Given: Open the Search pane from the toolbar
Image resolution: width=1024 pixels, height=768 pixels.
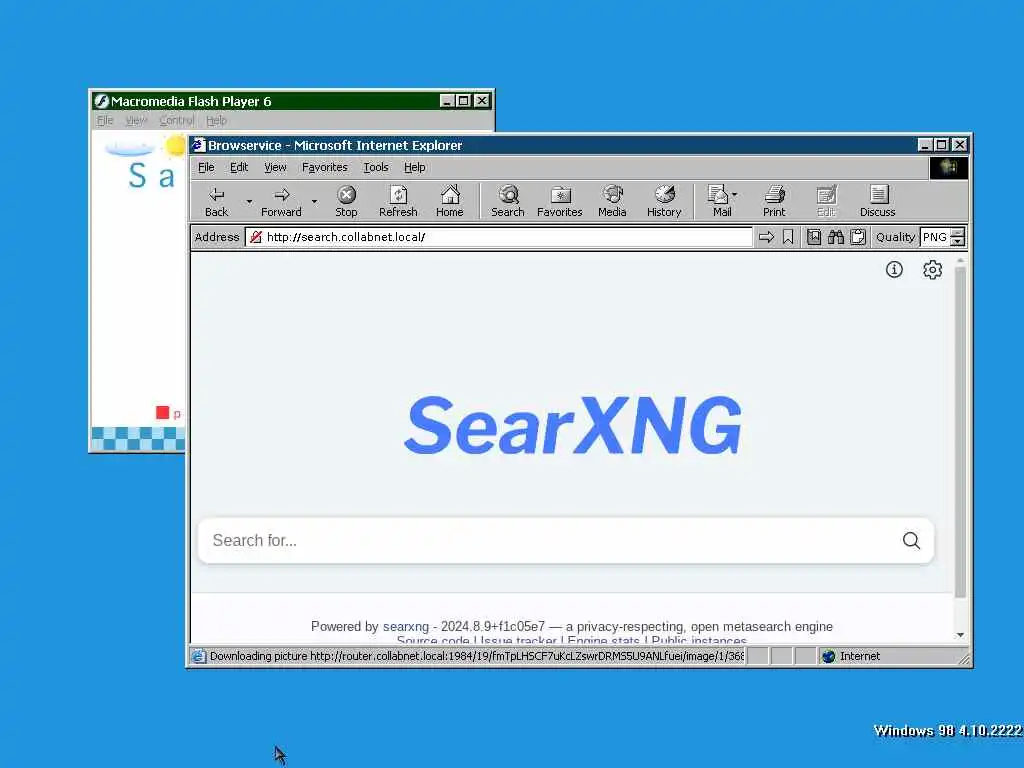Looking at the screenshot, I should pyautogui.click(x=507, y=201).
